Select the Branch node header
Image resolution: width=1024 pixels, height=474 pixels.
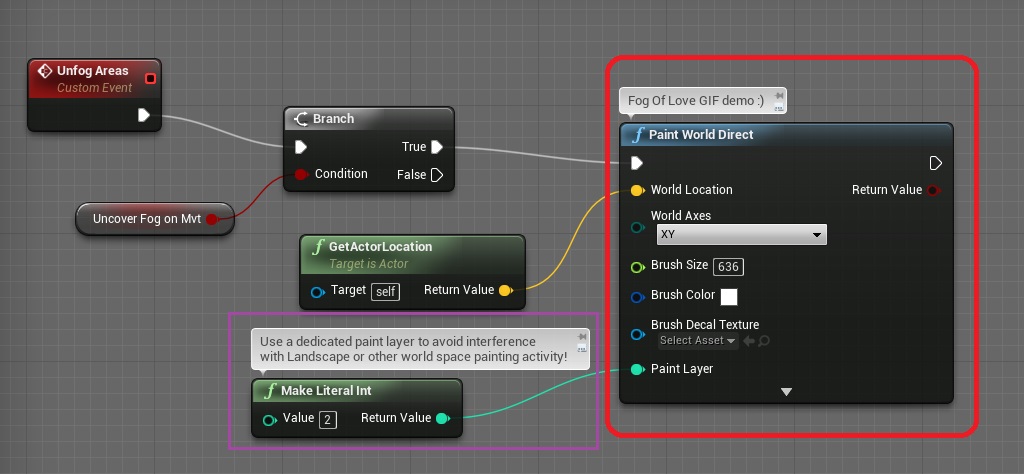tap(369, 119)
